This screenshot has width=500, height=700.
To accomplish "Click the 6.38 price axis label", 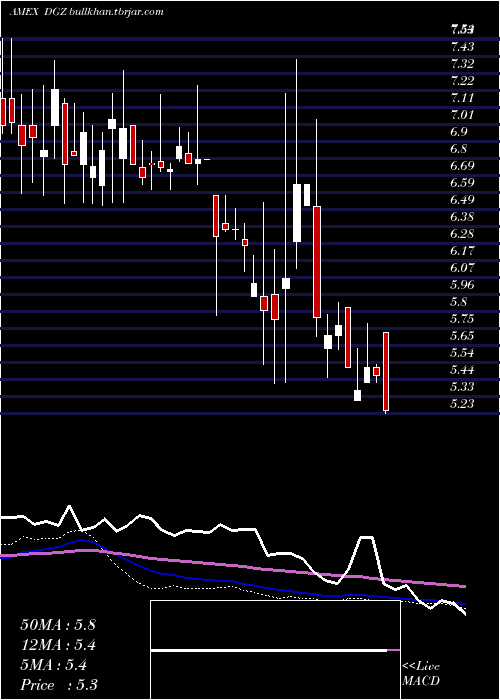I will tap(462, 217).
